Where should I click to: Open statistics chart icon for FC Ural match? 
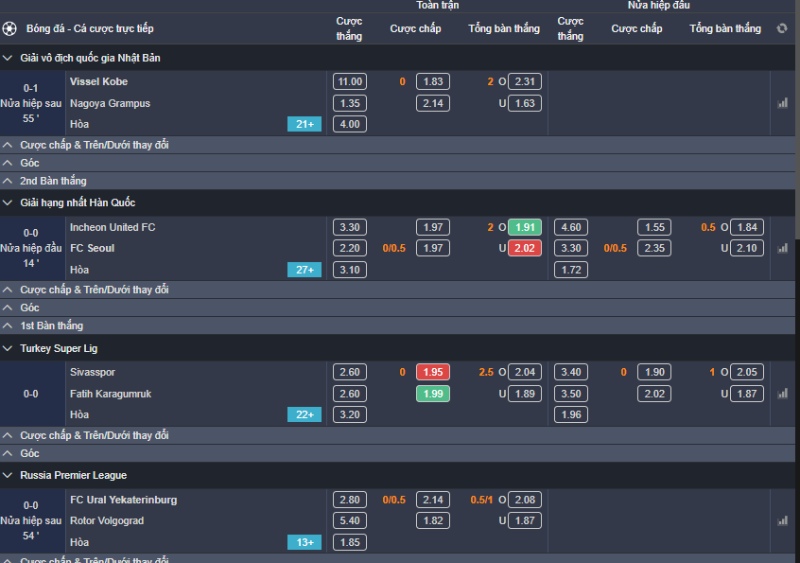pyautogui.click(x=782, y=521)
